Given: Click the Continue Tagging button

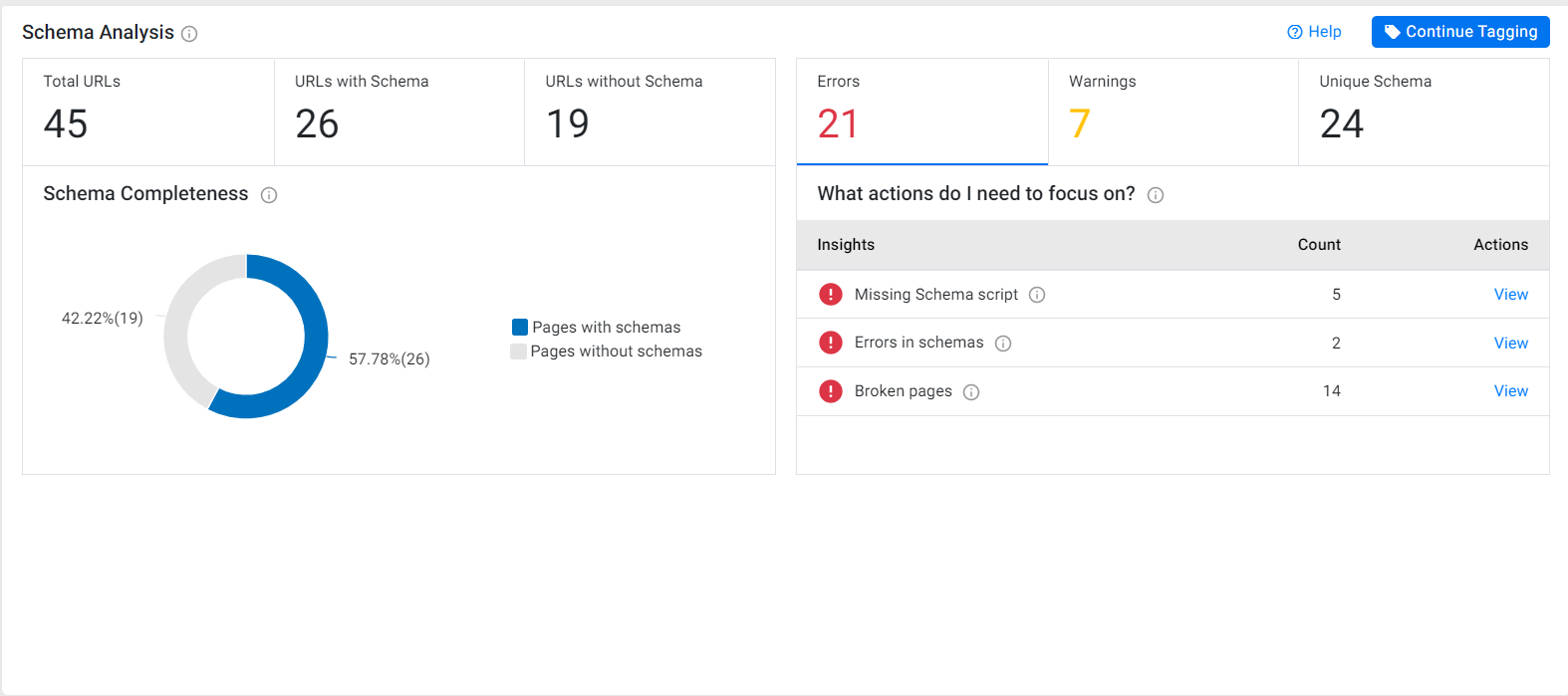Looking at the screenshot, I should [x=1460, y=32].
